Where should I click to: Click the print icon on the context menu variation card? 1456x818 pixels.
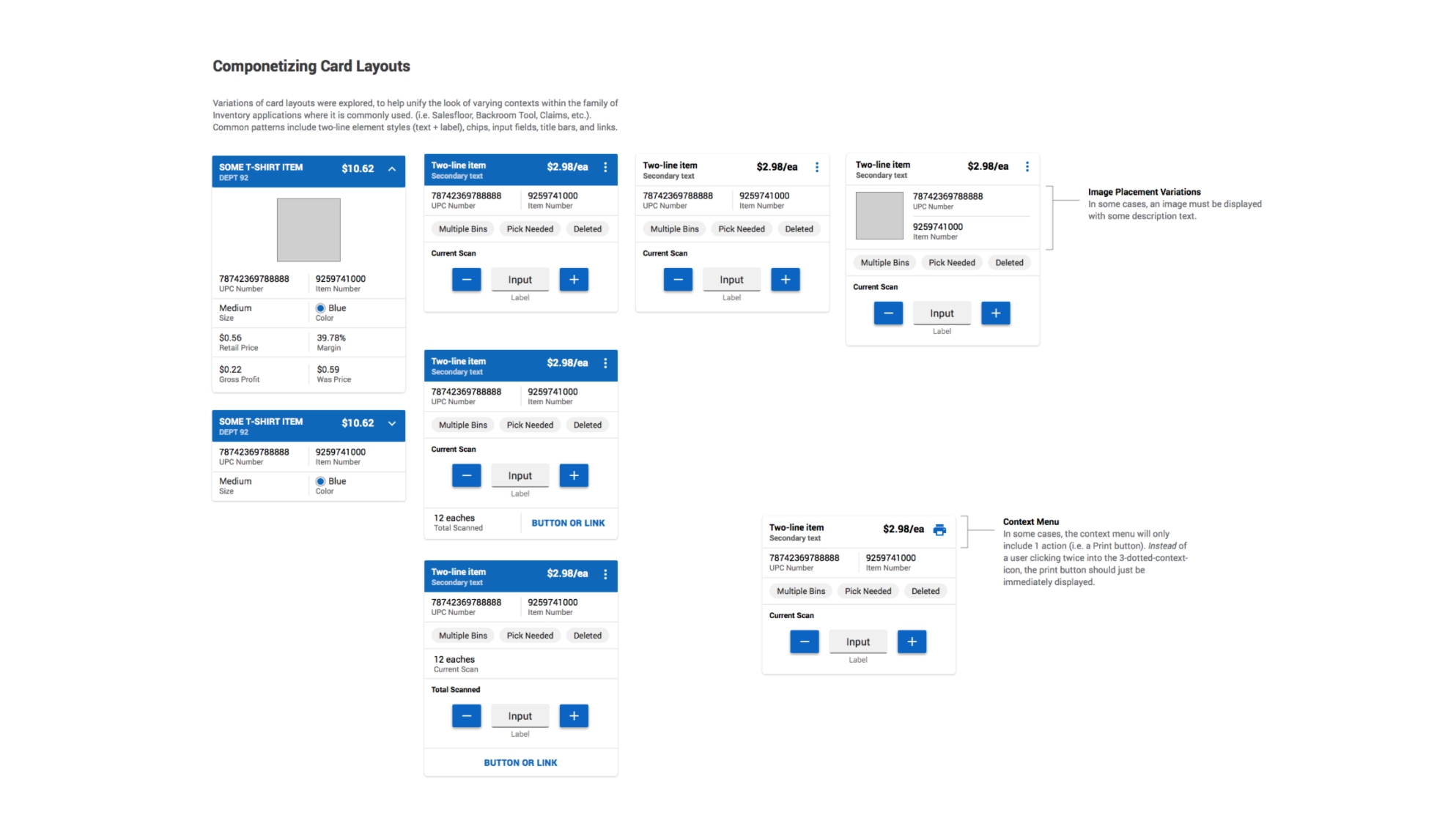click(939, 527)
